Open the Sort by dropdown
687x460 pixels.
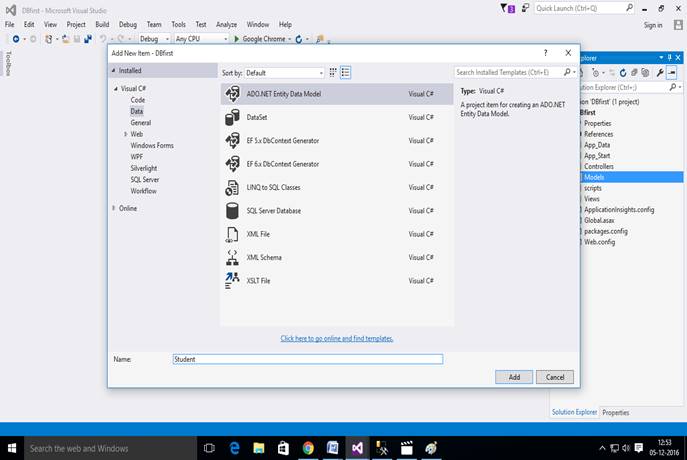[x=284, y=73]
